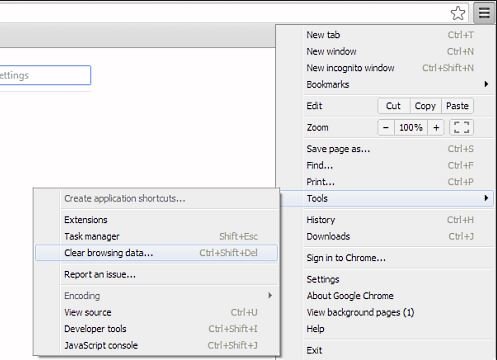Viewport: 497px width, 360px height.
Task: Expand the Bookmarks submenu arrow
Action: 486,84
